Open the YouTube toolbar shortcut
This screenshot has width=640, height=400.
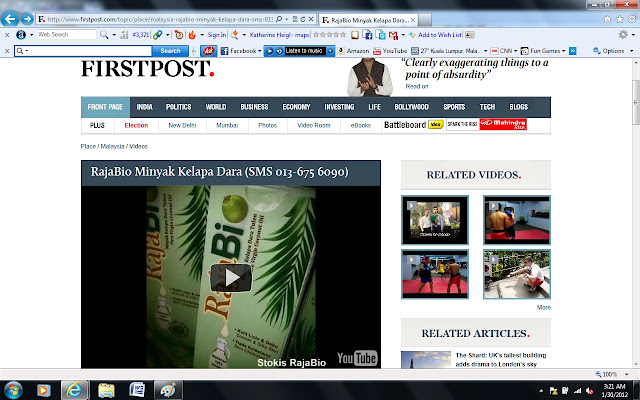[x=390, y=51]
